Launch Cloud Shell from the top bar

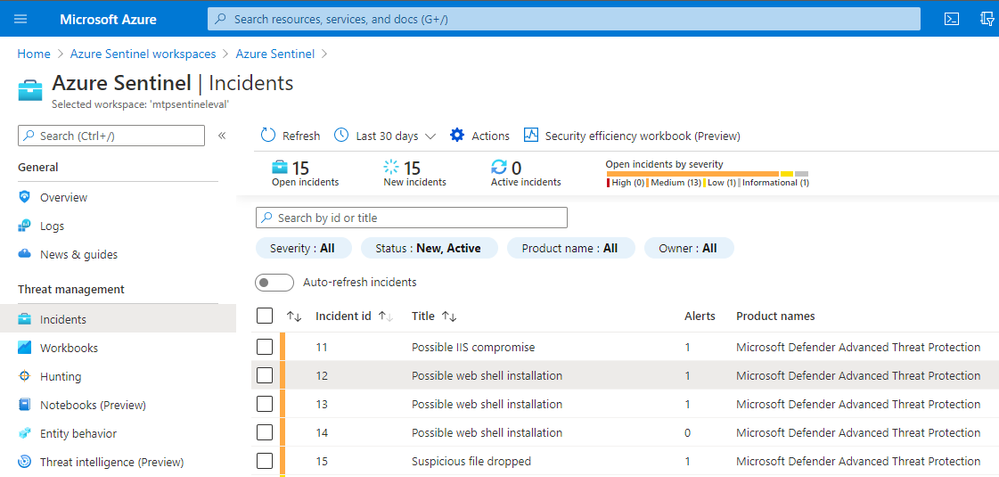pyautogui.click(x=951, y=19)
